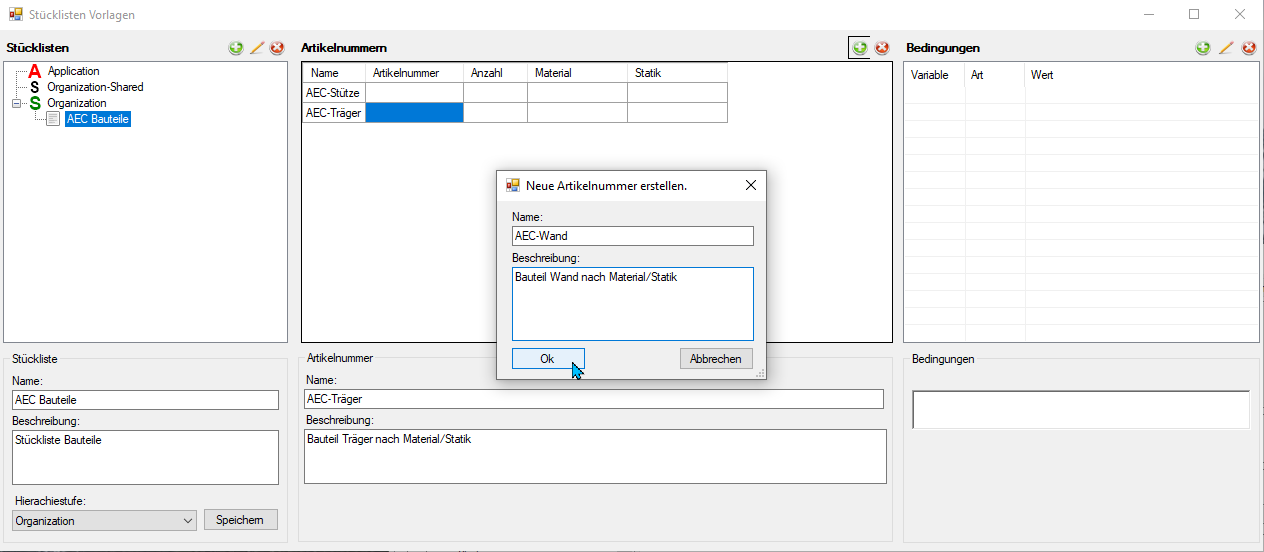The width and height of the screenshot is (1264, 552).
Task: Add a new Artikelnummer entry
Action: [860, 47]
